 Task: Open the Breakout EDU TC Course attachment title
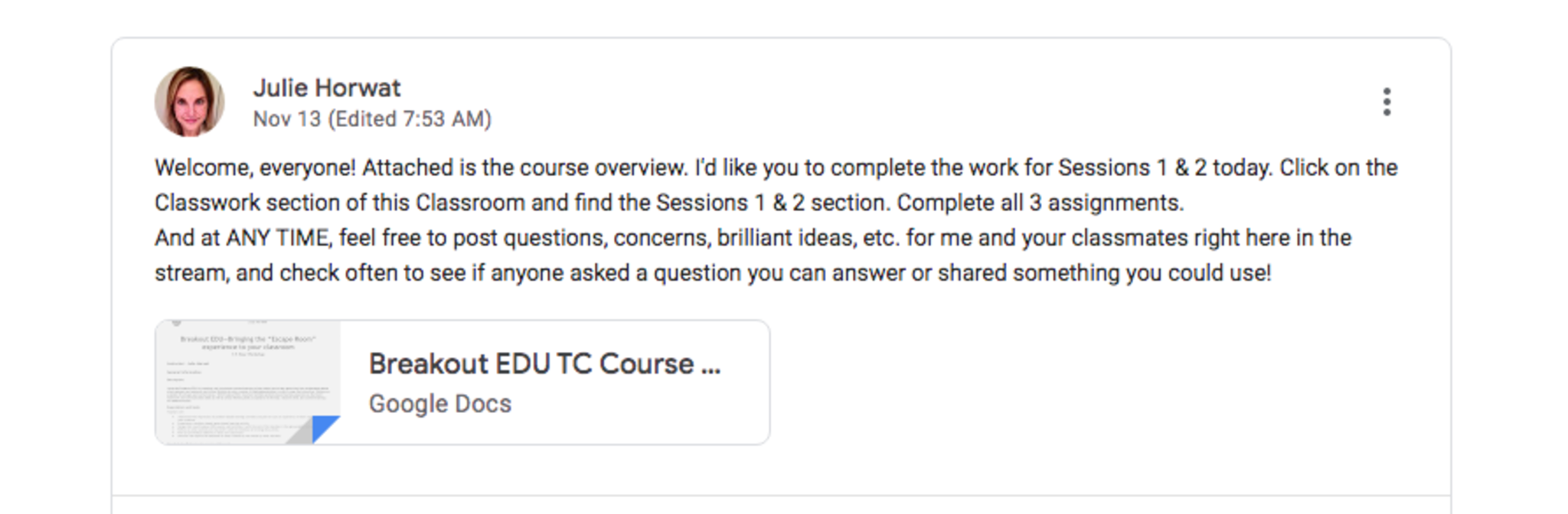click(544, 364)
